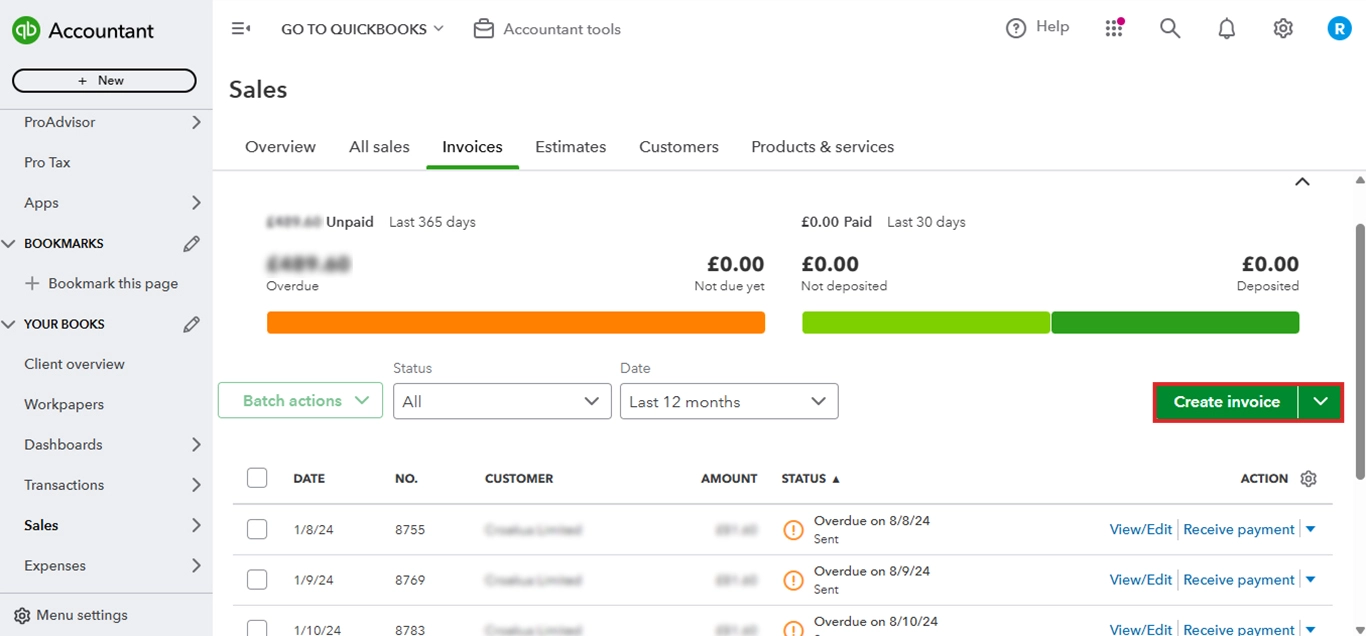The height and width of the screenshot is (636, 1366).
Task: Open the Settings gear icon
Action: (x=1283, y=28)
